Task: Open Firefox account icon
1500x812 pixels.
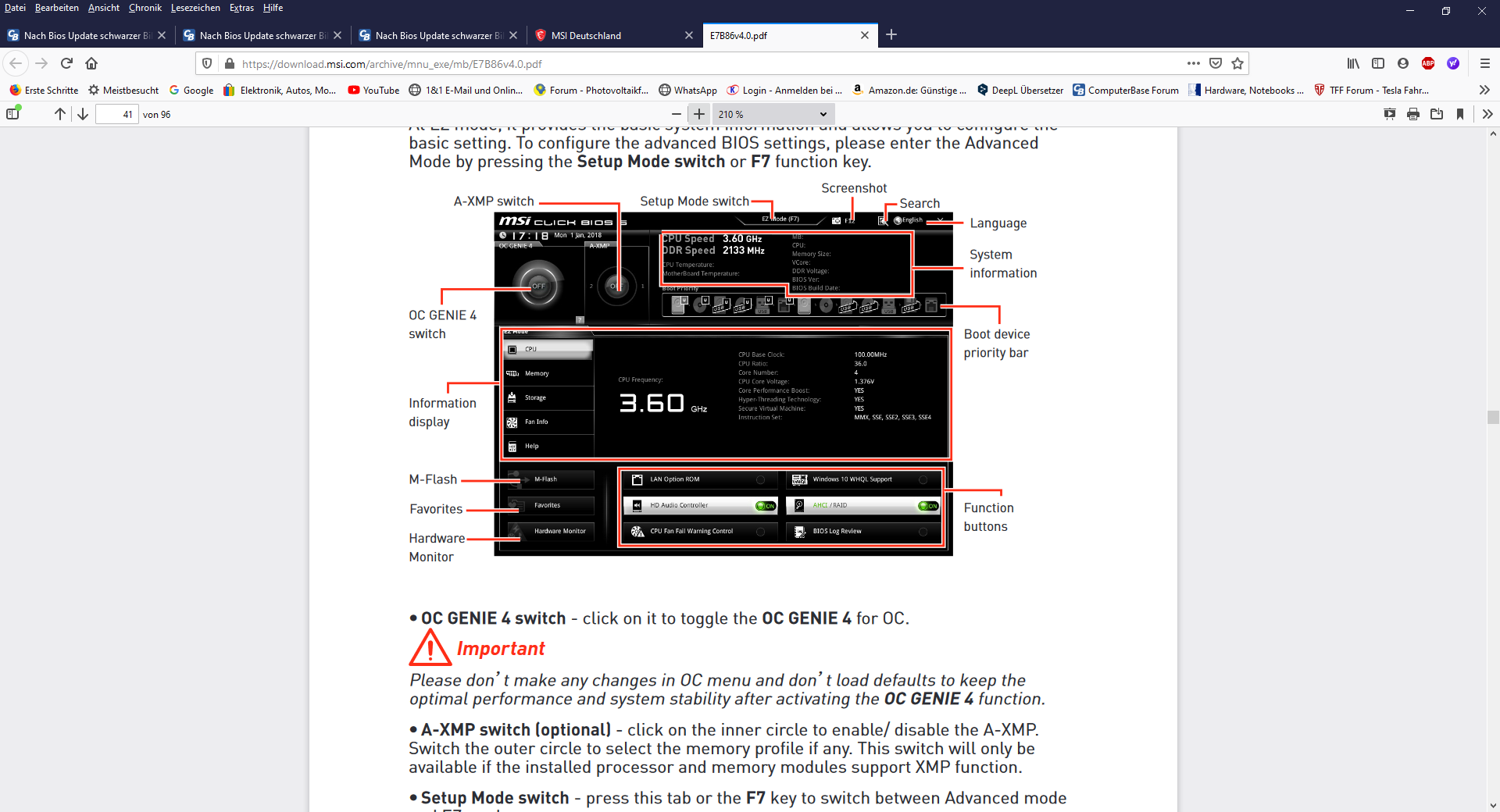Action: click(x=1403, y=63)
